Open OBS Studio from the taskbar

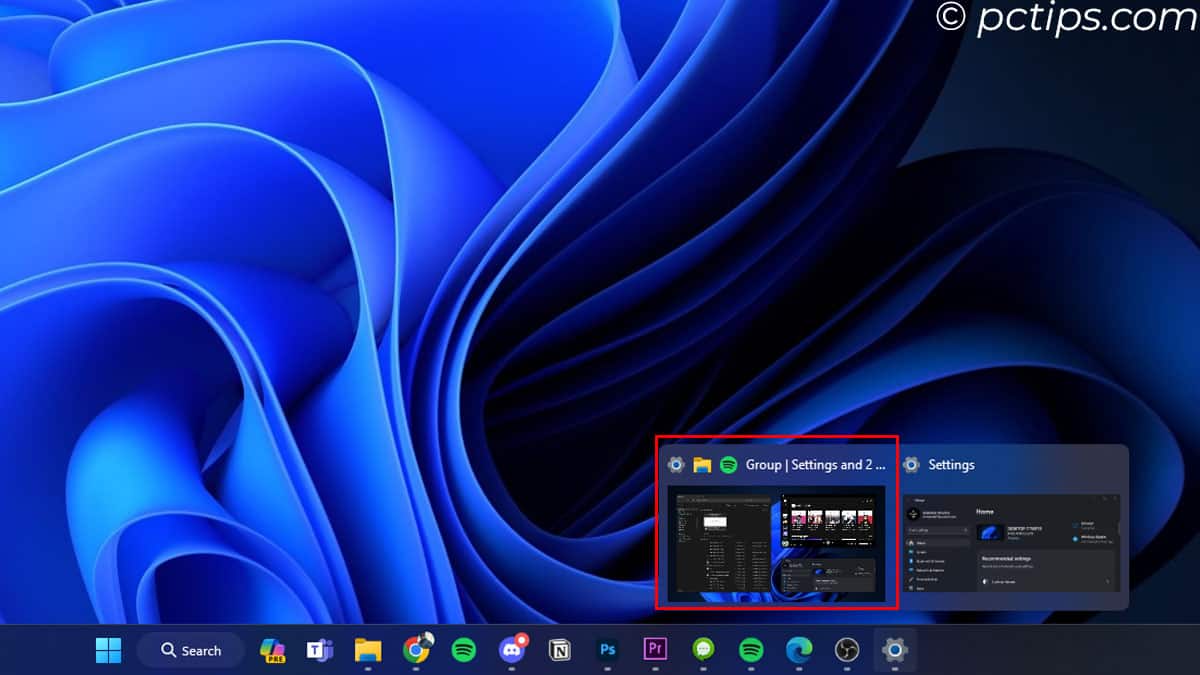845,650
